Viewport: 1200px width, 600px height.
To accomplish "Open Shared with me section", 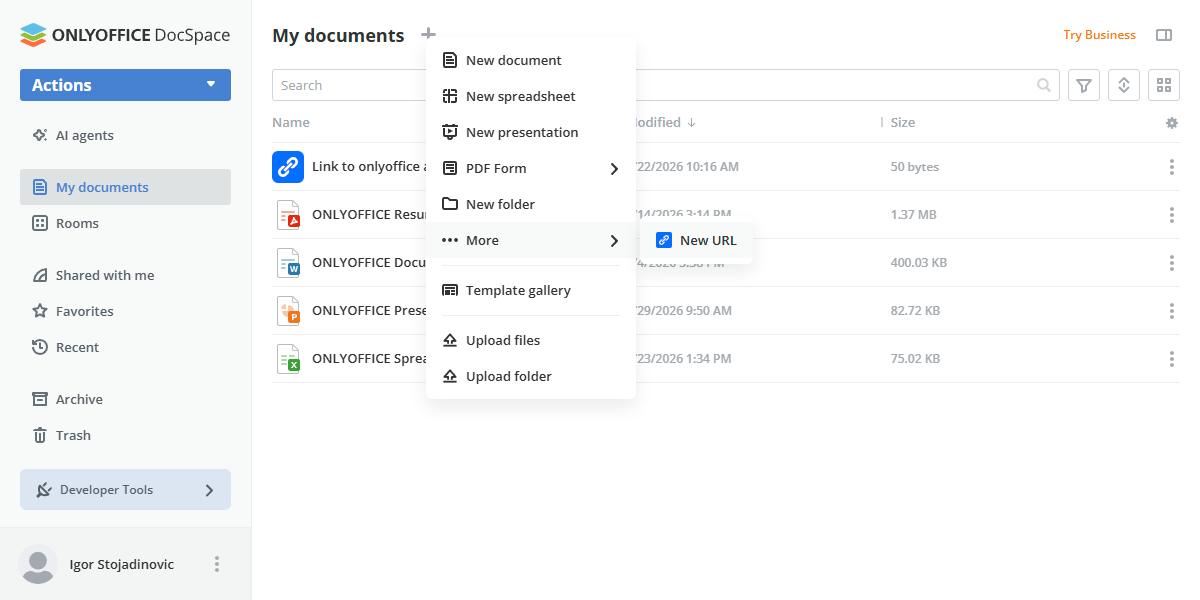I will tap(125, 275).
